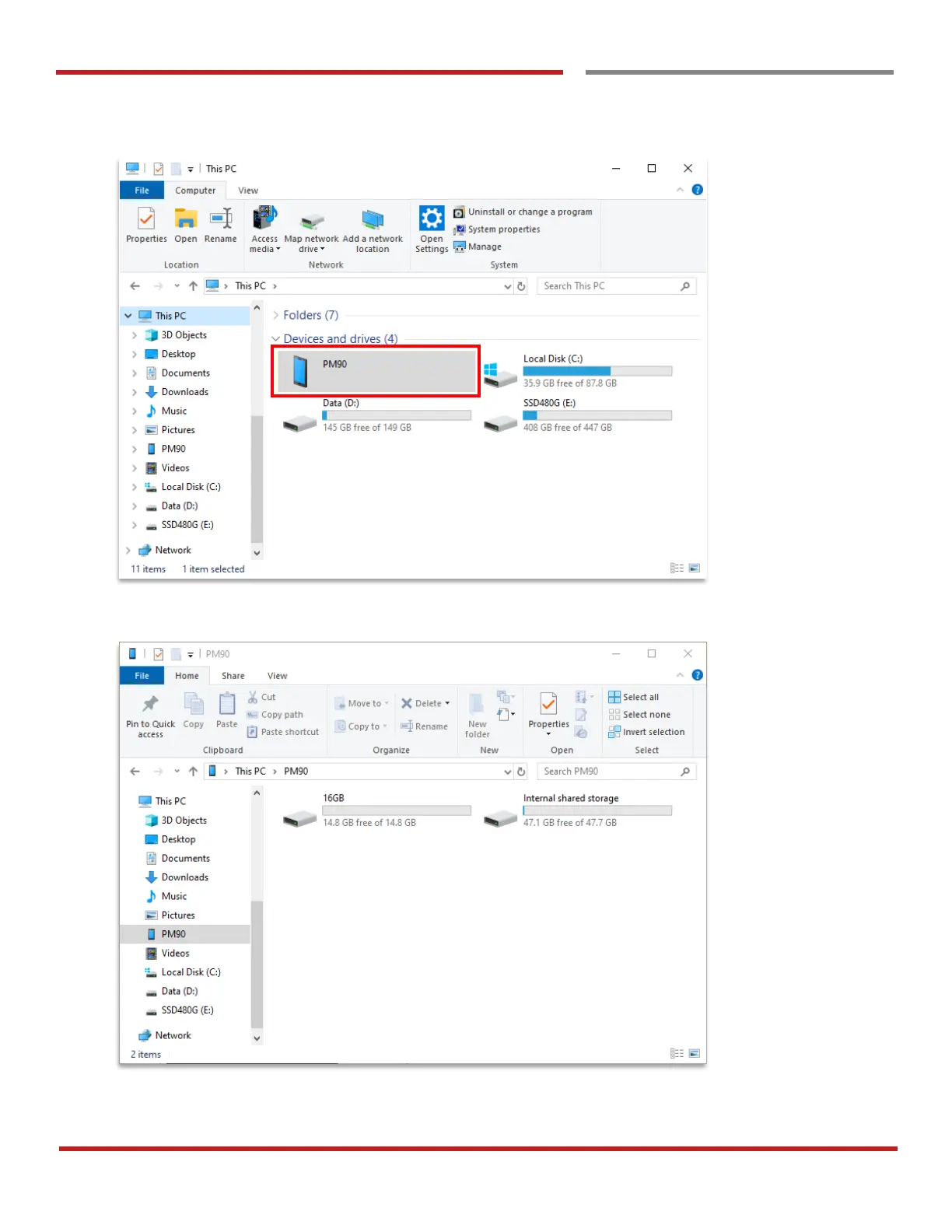This screenshot has height=1232, width=952.
Task: Open 16GB storage in PM90
Action: tap(376, 810)
